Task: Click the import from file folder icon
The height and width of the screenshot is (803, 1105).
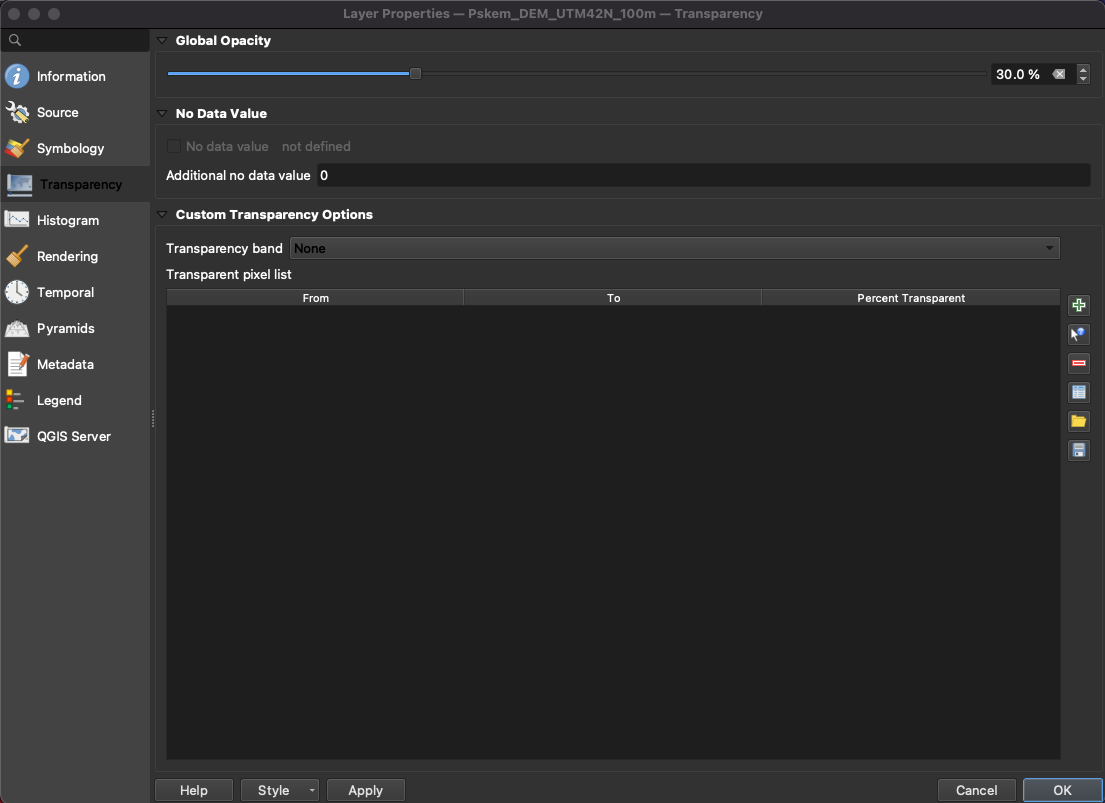Action: (1078, 422)
